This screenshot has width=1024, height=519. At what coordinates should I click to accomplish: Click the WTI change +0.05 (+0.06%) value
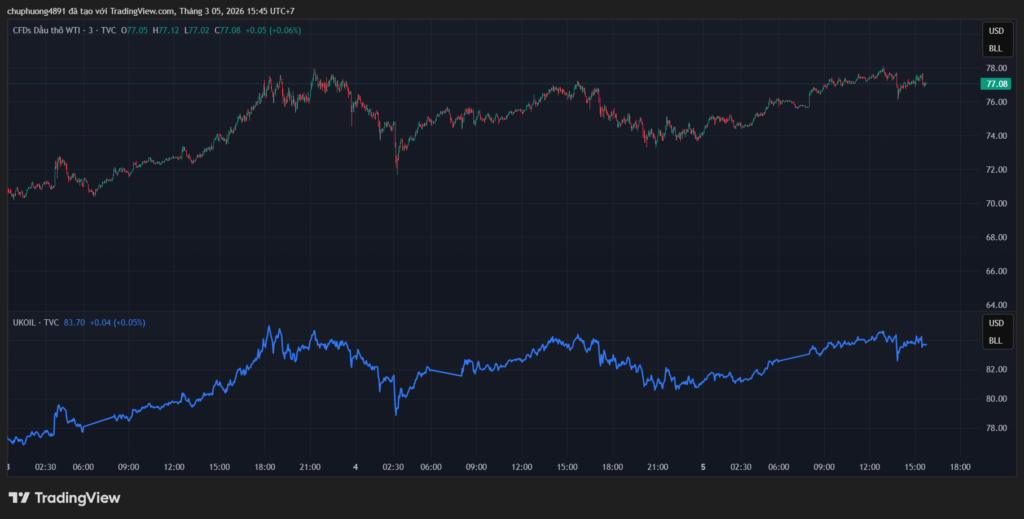point(274,30)
